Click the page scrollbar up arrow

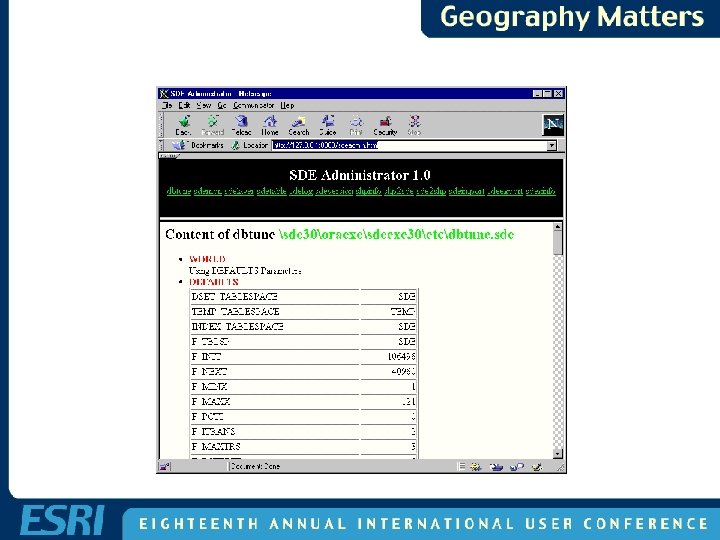(x=557, y=227)
